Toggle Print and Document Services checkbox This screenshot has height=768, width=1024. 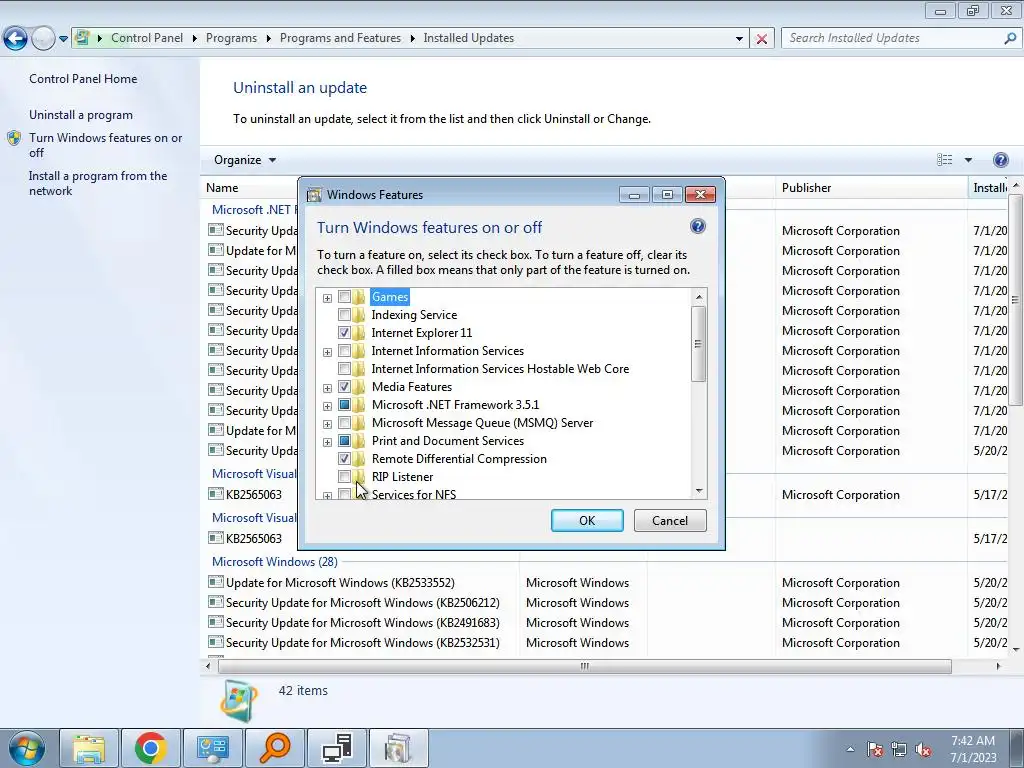click(x=344, y=441)
